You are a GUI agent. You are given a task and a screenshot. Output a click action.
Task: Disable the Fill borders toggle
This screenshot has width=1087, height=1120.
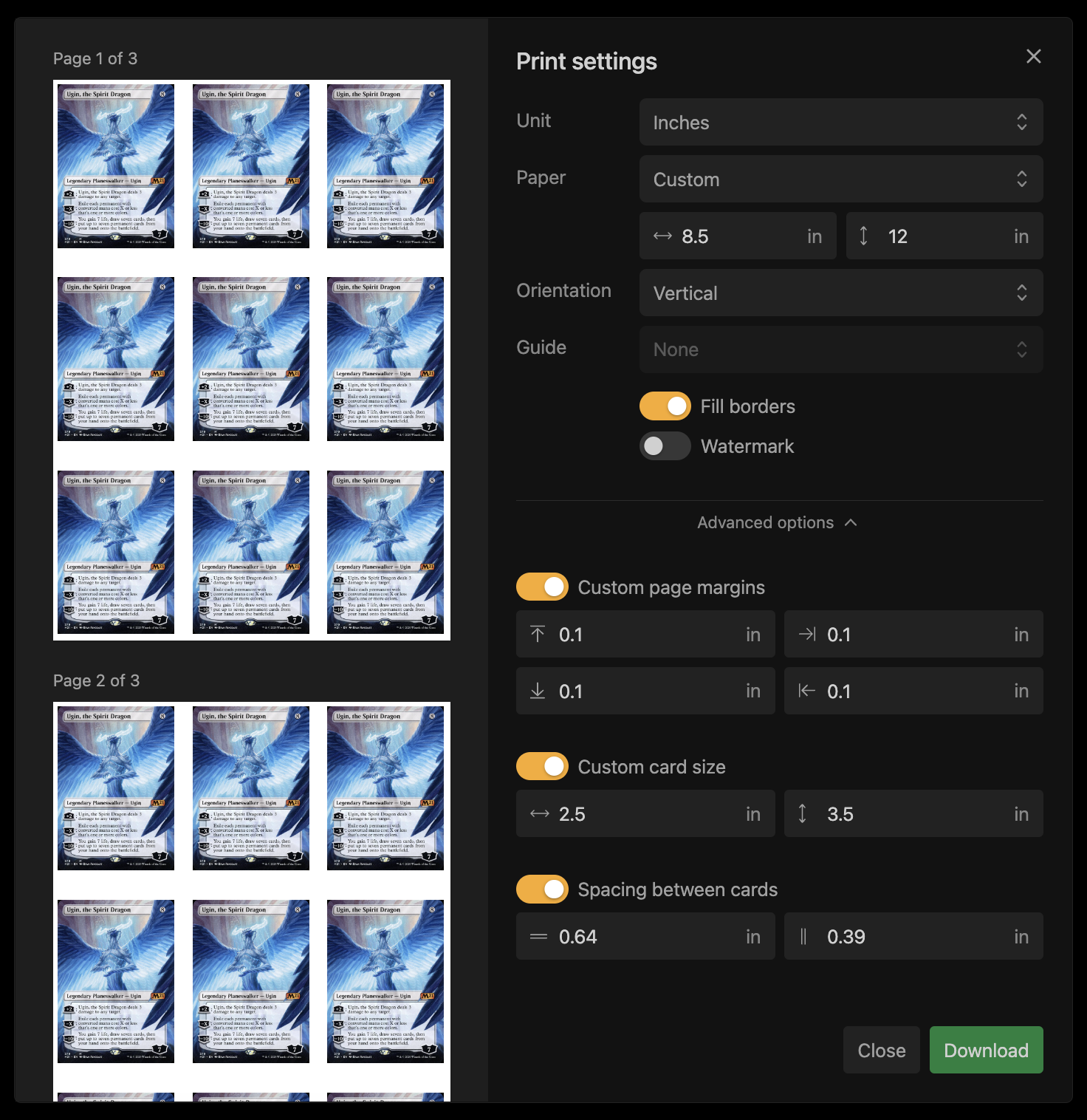click(x=665, y=406)
